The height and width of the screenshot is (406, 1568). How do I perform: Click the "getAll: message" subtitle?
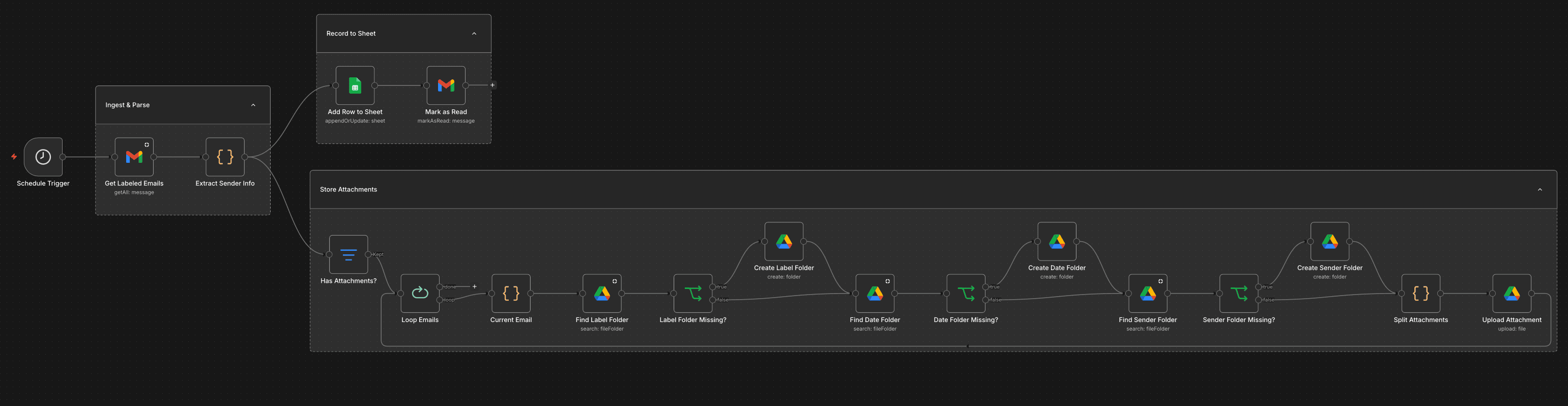pos(134,192)
